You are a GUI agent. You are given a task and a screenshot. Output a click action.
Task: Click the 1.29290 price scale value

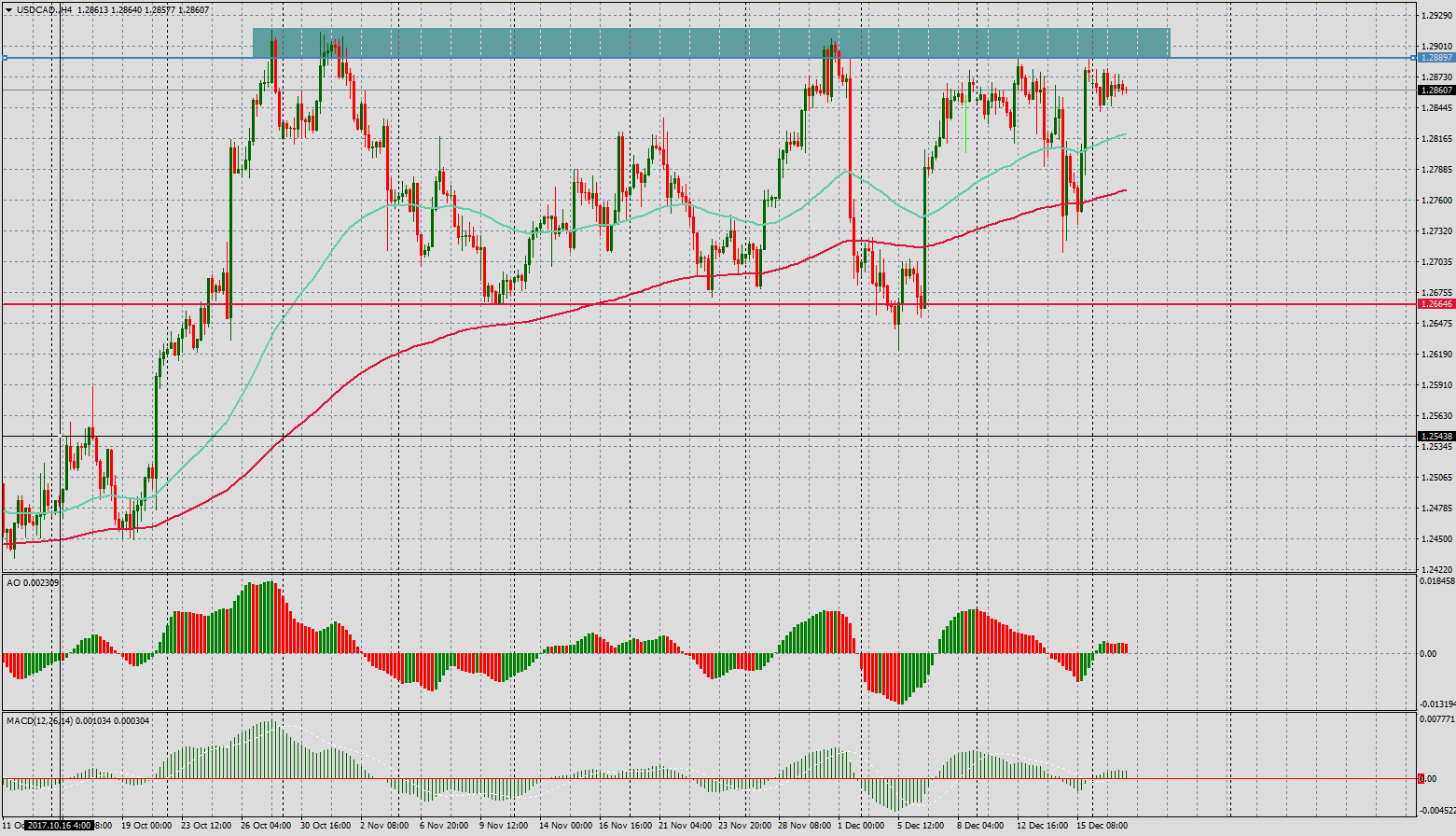pyautogui.click(x=1436, y=16)
